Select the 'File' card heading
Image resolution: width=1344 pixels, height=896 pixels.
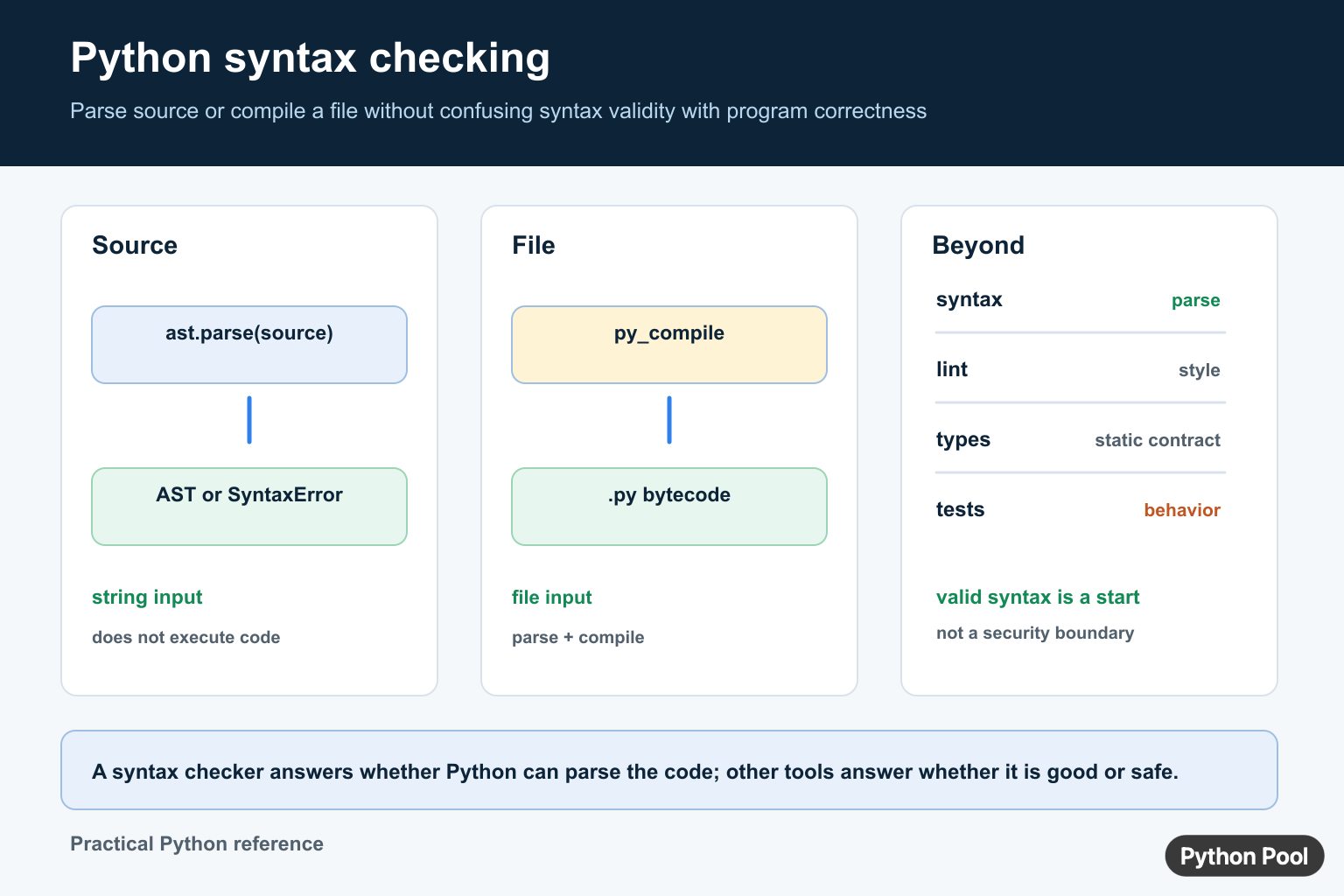[533, 245]
